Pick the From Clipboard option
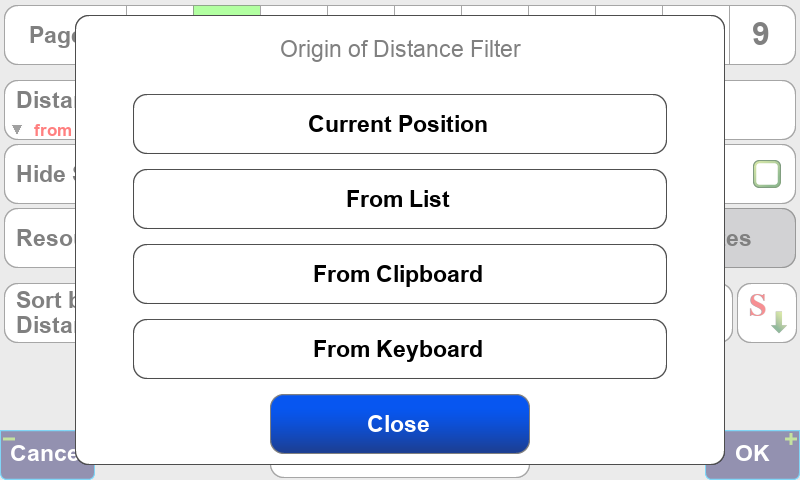 pyautogui.click(x=399, y=274)
